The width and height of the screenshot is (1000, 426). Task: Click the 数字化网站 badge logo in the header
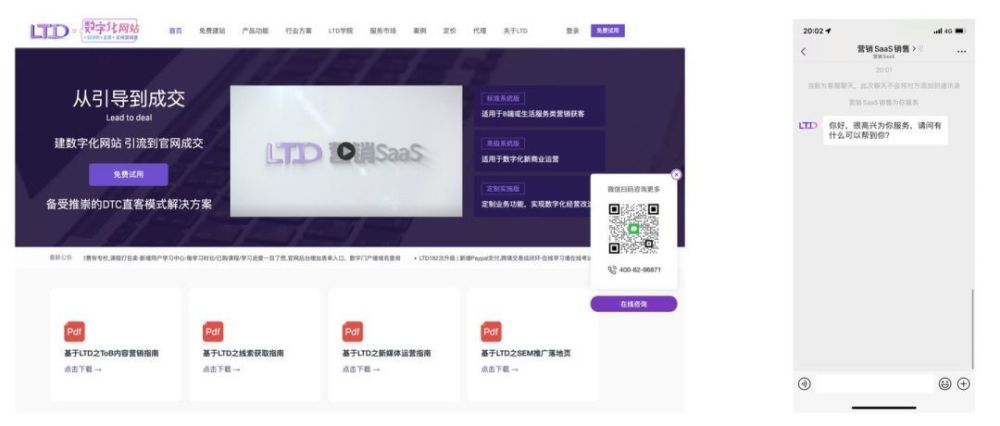click(x=111, y=30)
